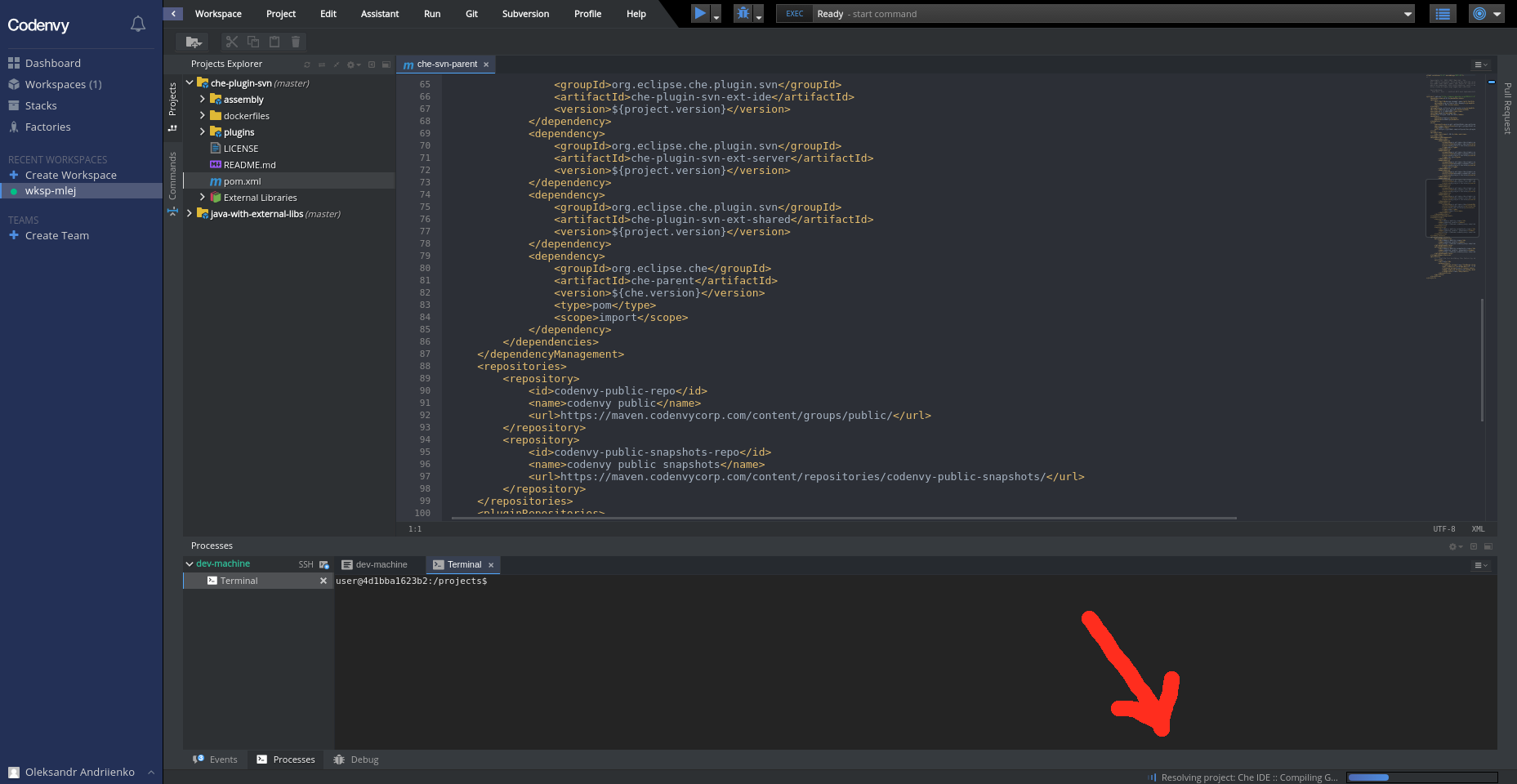Screen dimensions: 1517x784
Task: Open the Profile menu
Action: coord(587,14)
